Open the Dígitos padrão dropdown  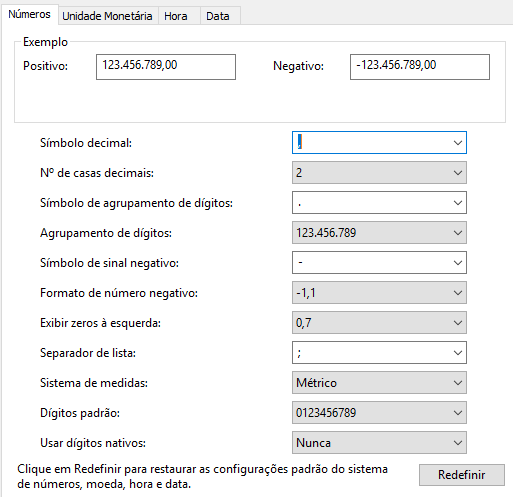(x=379, y=413)
